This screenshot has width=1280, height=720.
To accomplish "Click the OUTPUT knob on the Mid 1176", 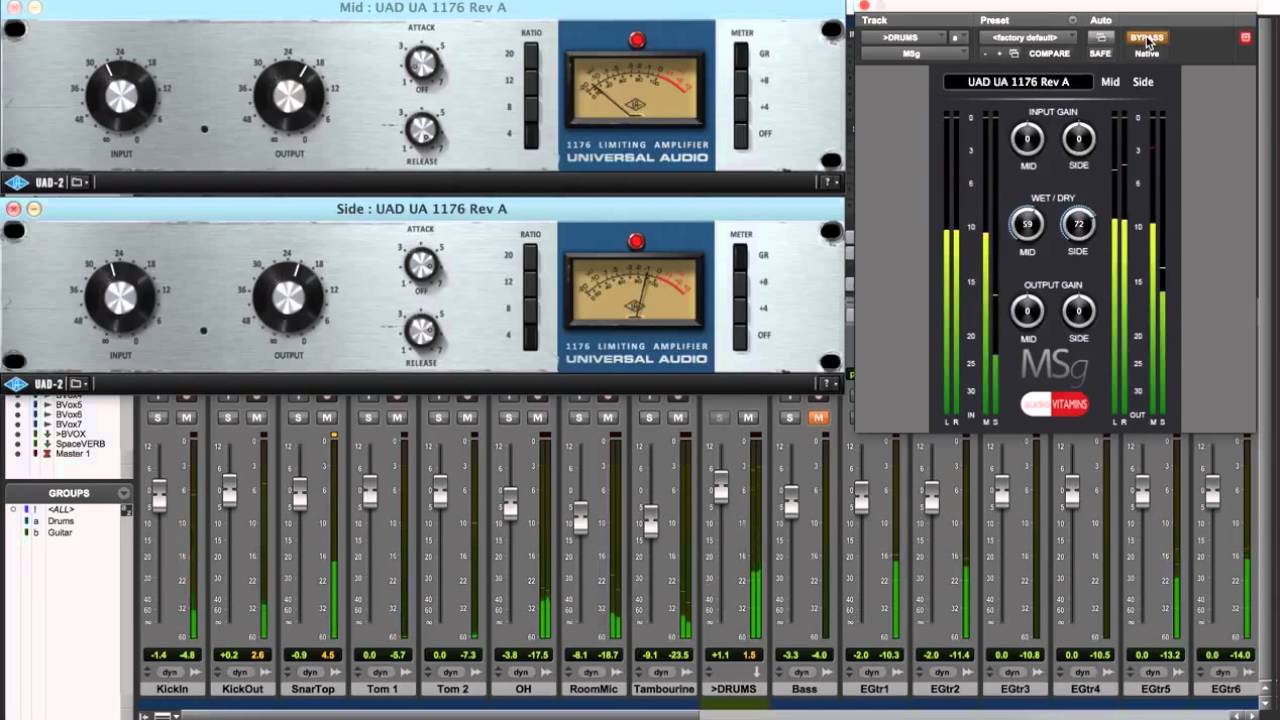I will [289, 96].
